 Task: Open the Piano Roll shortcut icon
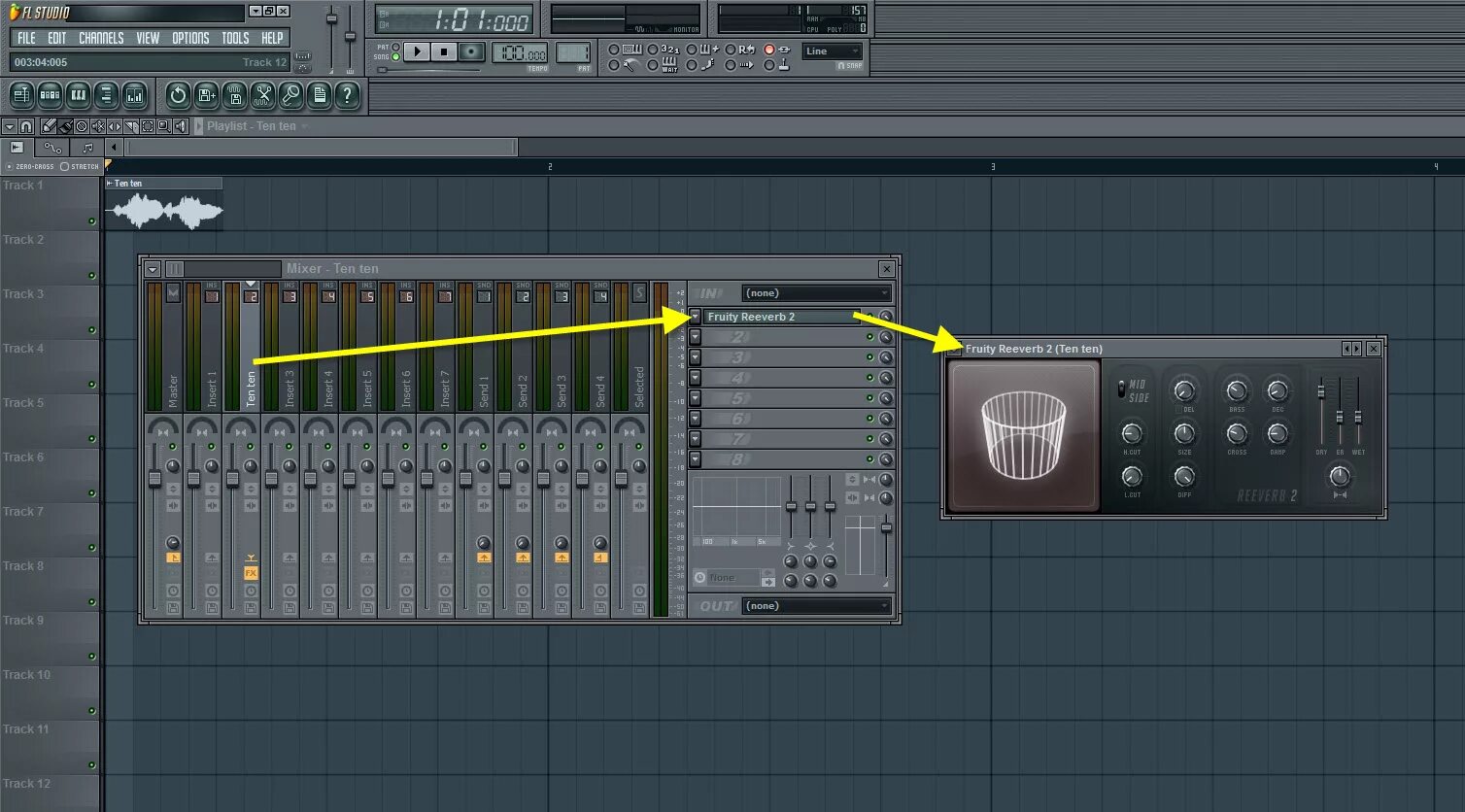tap(78, 95)
